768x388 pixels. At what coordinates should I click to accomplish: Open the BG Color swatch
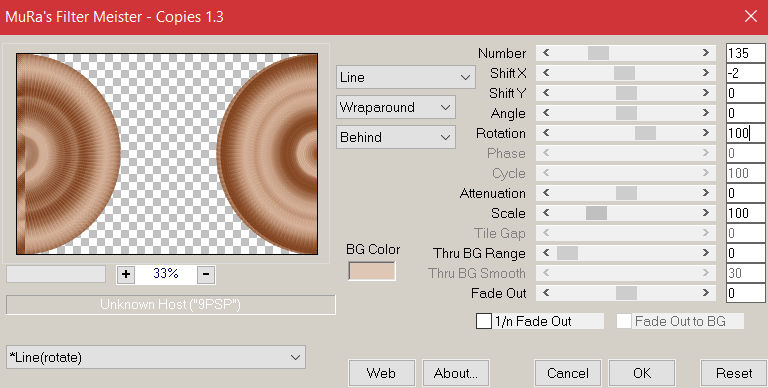click(x=372, y=271)
